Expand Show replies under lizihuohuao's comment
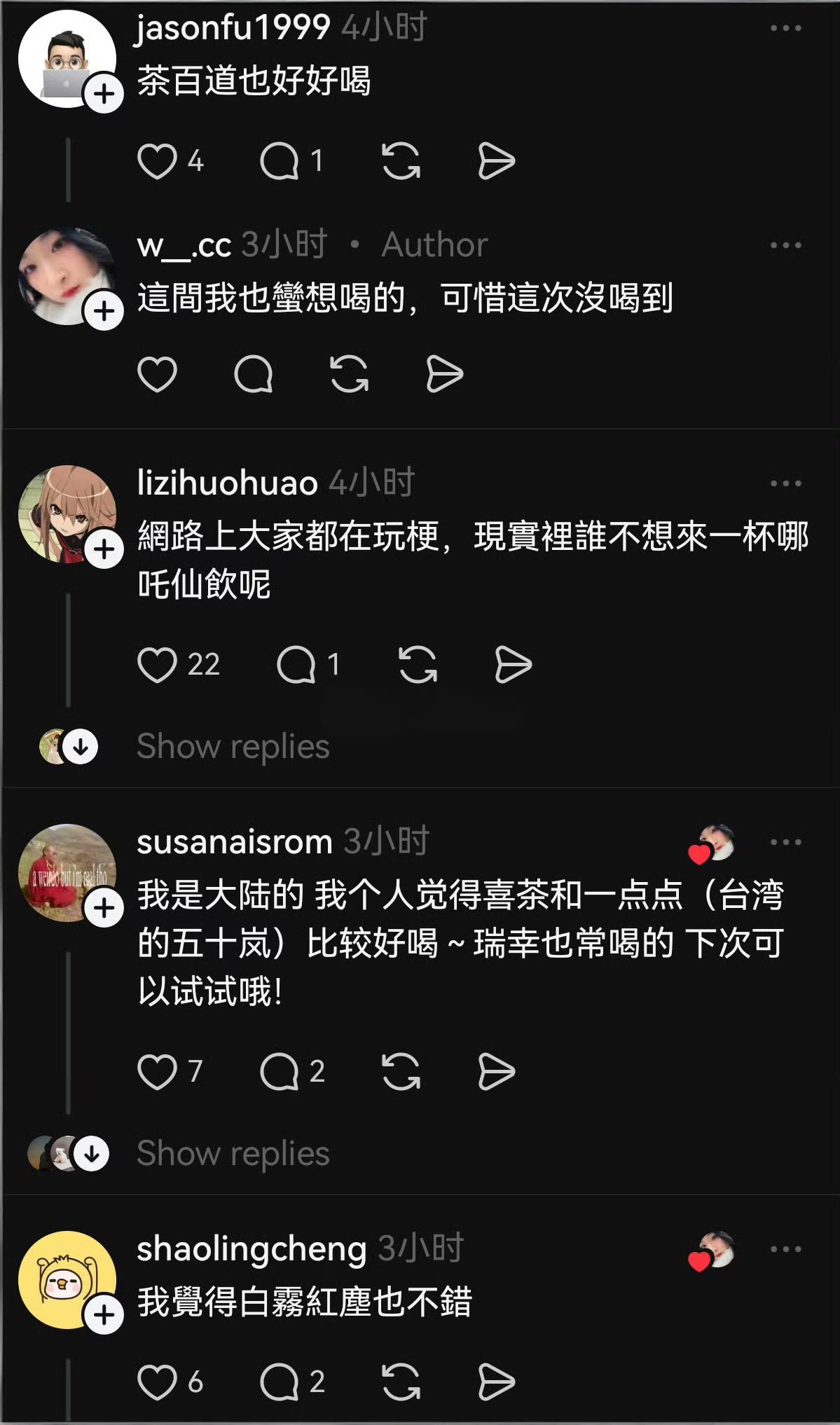This screenshot has width=840, height=1425. 233,746
